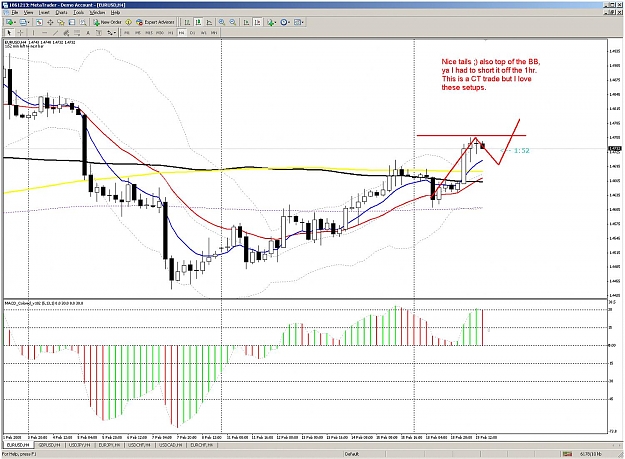
Task: Toggle the Chart Shift icon
Action: point(257,22)
